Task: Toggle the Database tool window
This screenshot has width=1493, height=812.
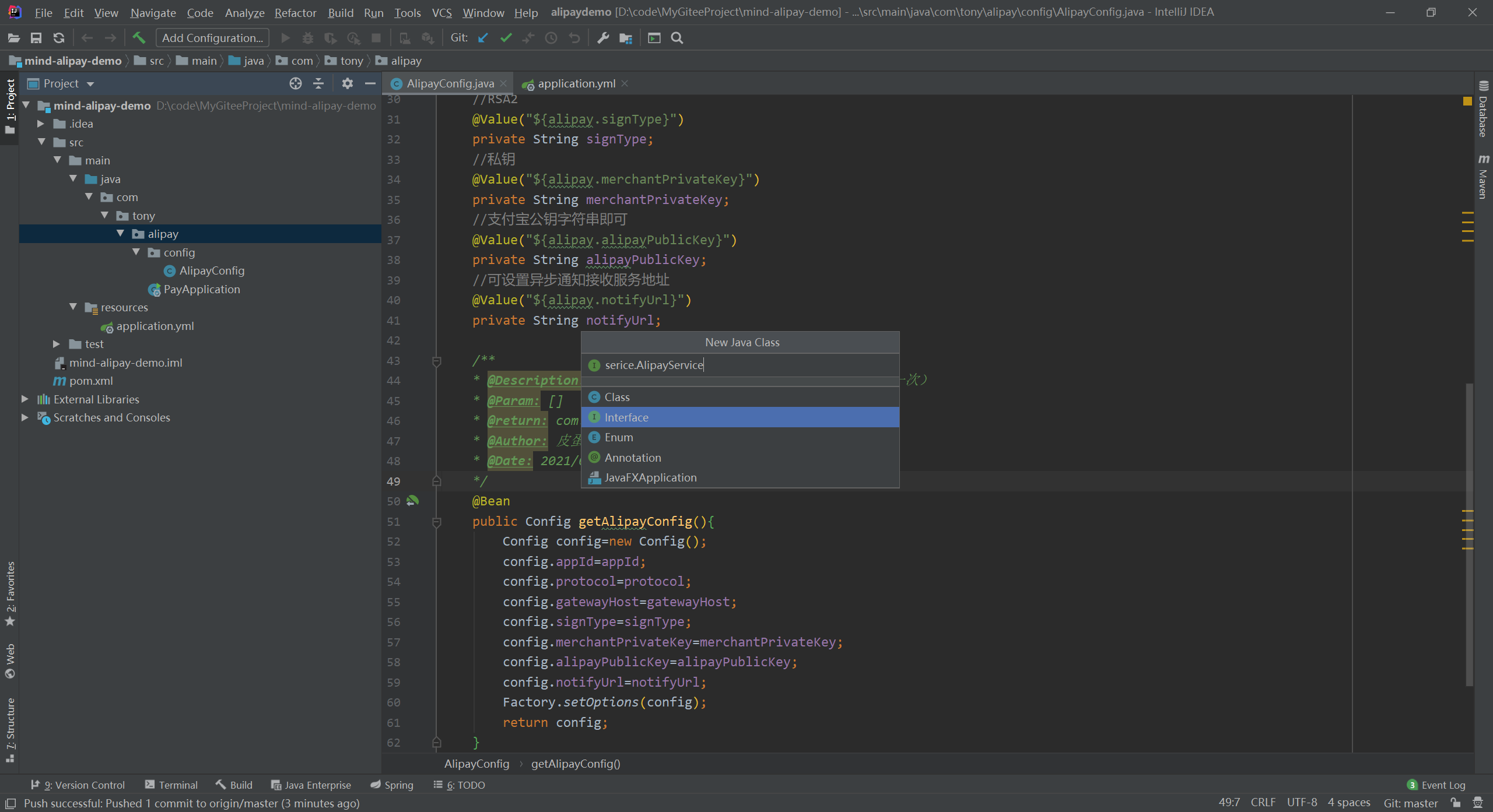Action: point(1483,111)
